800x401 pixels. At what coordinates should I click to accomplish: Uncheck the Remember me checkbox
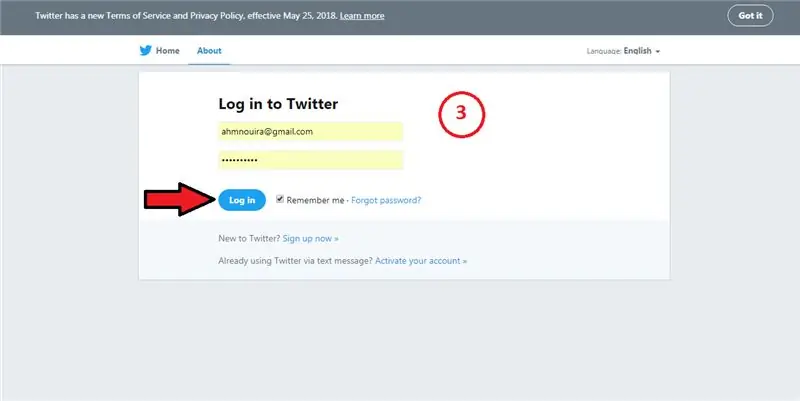coord(280,199)
